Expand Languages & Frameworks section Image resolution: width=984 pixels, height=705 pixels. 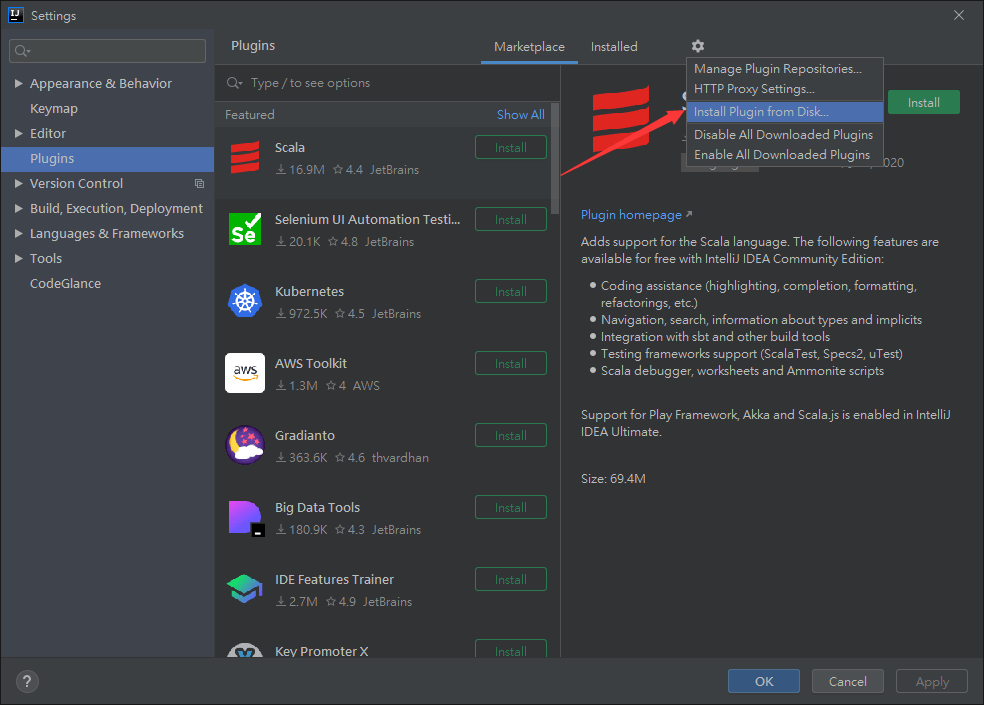pyautogui.click(x=19, y=234)
